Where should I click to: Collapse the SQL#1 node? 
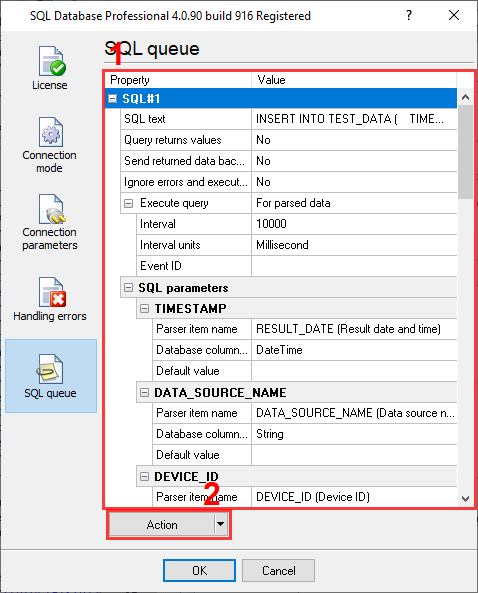coord(112,99)
